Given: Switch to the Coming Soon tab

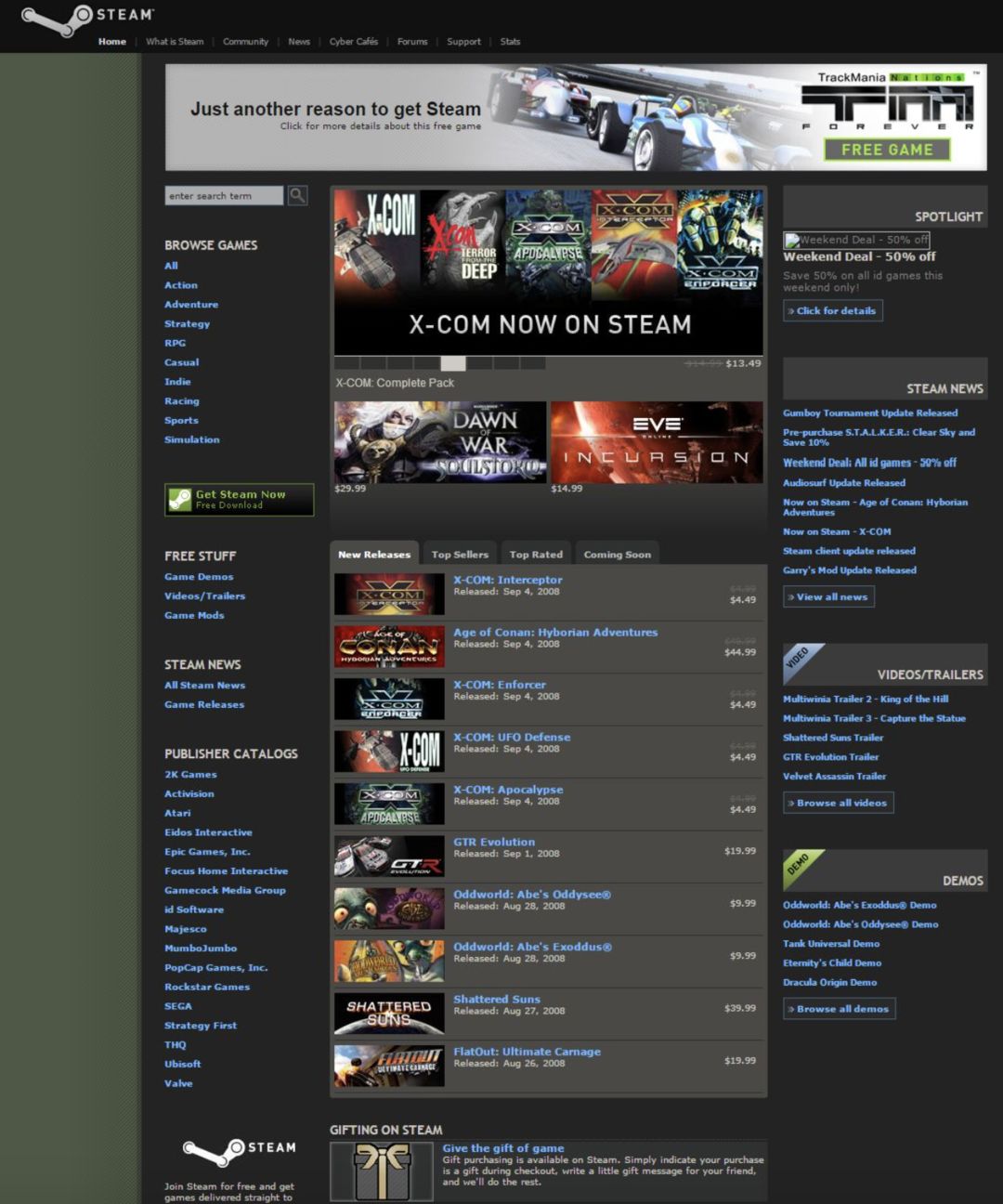Looking at the screenshot, I should pyautogui.click(x=618, y=555).
